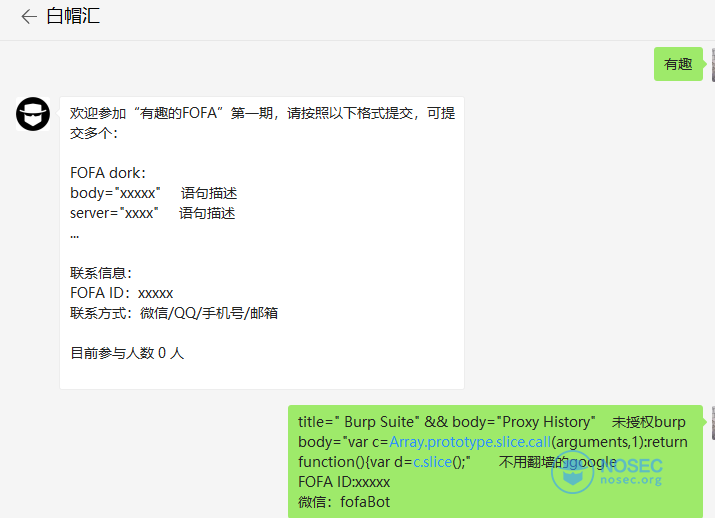Click the line FOFA ID:xxxxx in green bubble
715x518 pixels.
[x=344, y=482]
